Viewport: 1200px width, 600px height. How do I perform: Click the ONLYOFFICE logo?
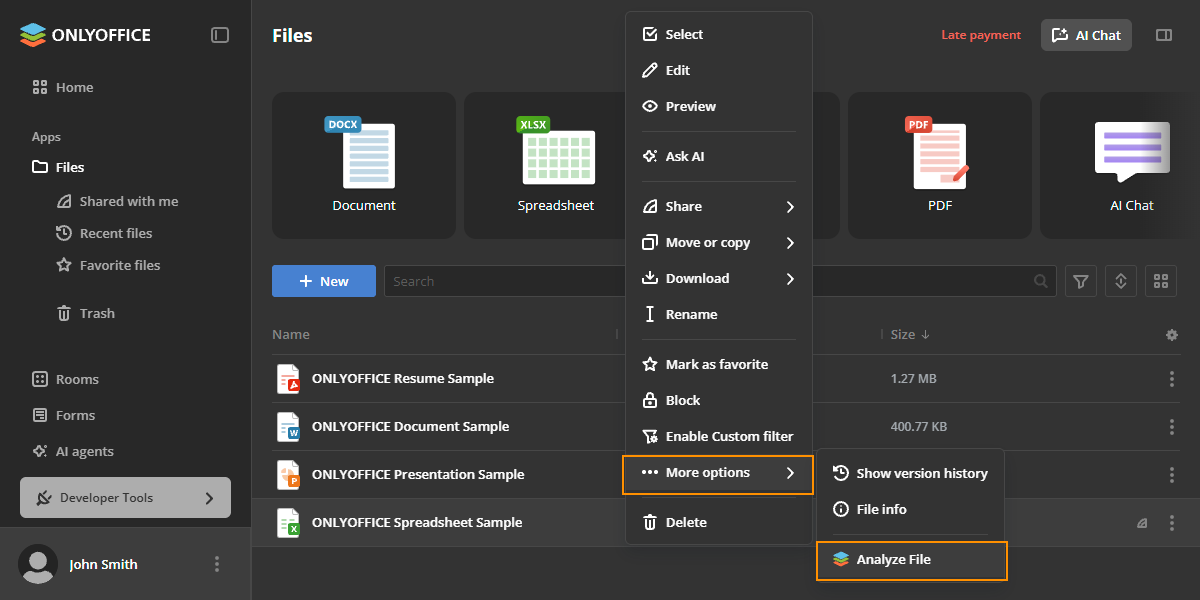85,35
